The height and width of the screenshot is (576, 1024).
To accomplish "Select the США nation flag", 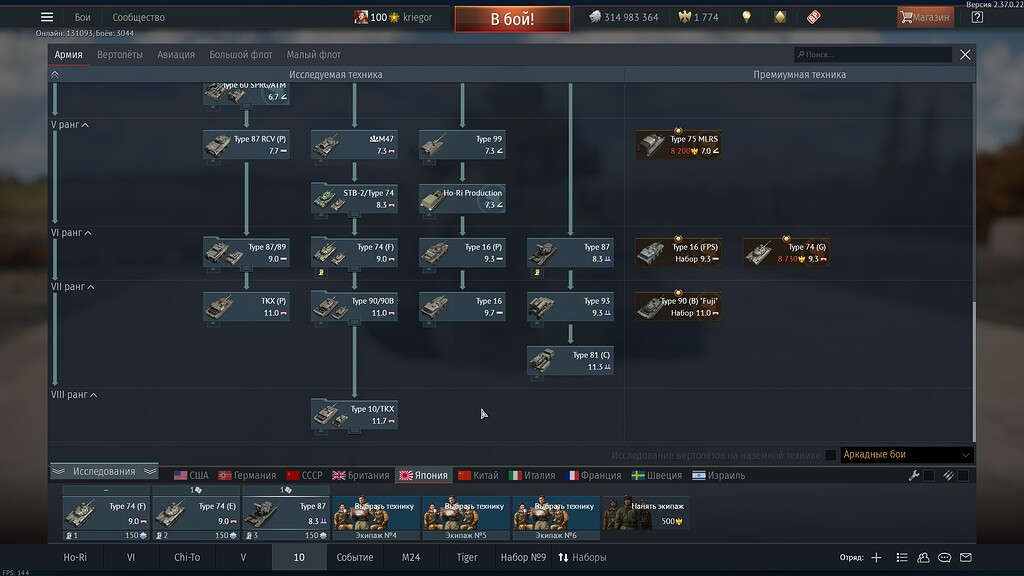I will [191, 475].
